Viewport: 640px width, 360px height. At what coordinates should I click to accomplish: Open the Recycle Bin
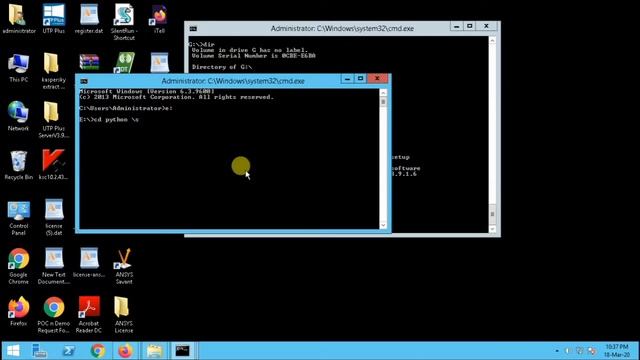(x=18, y=165)
